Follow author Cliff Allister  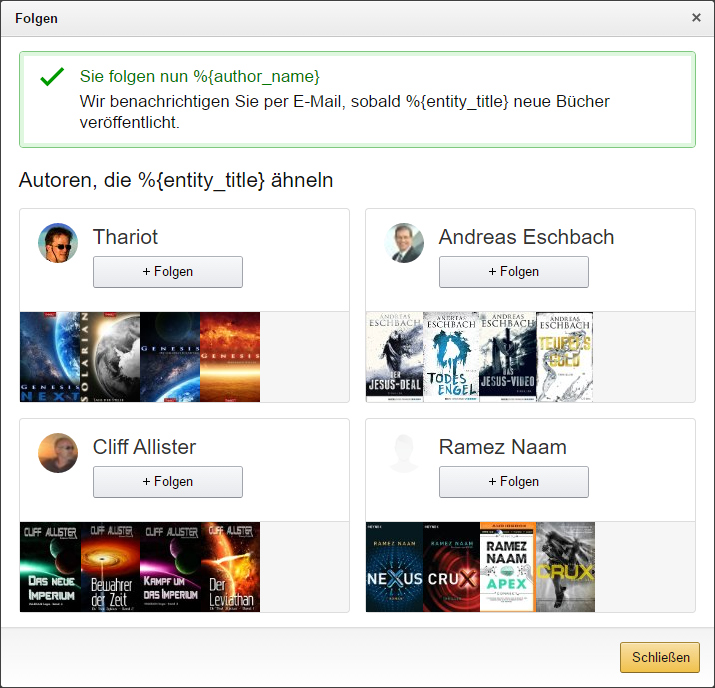pyautogui.click(x=168, y=482)
